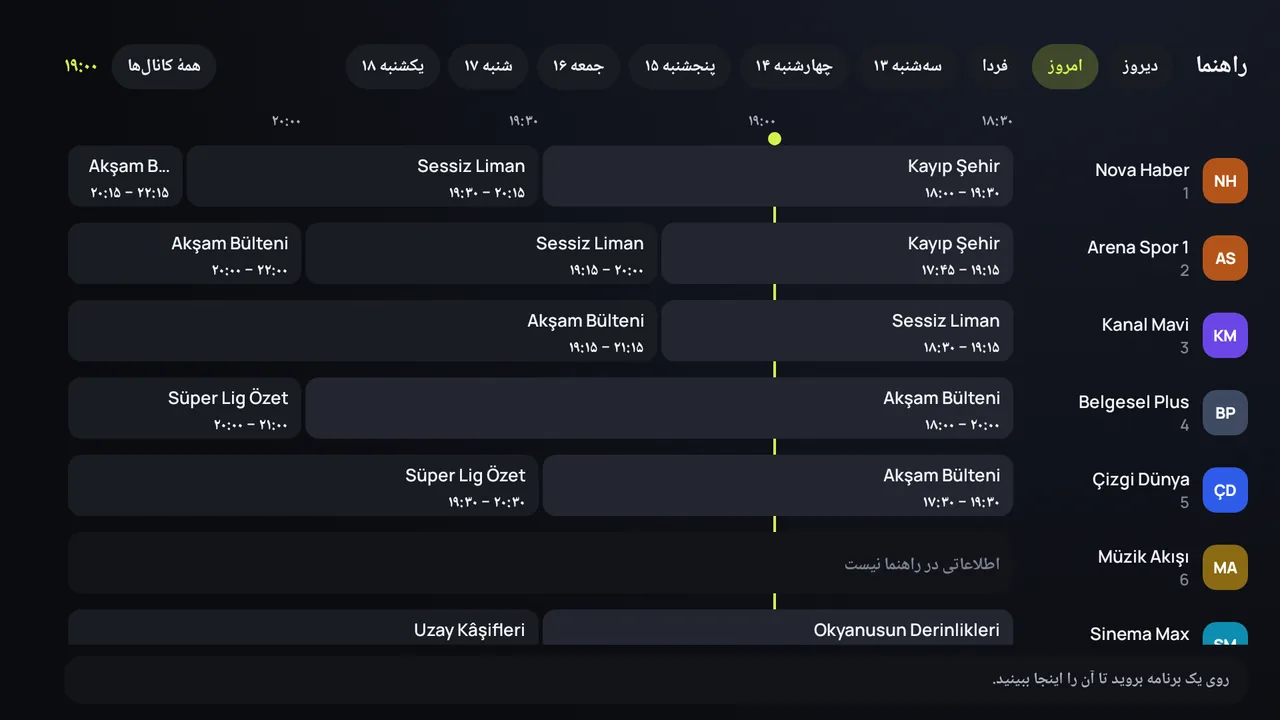Open Süper Lig Özet on Belgesel Plus

coord(184,408)
